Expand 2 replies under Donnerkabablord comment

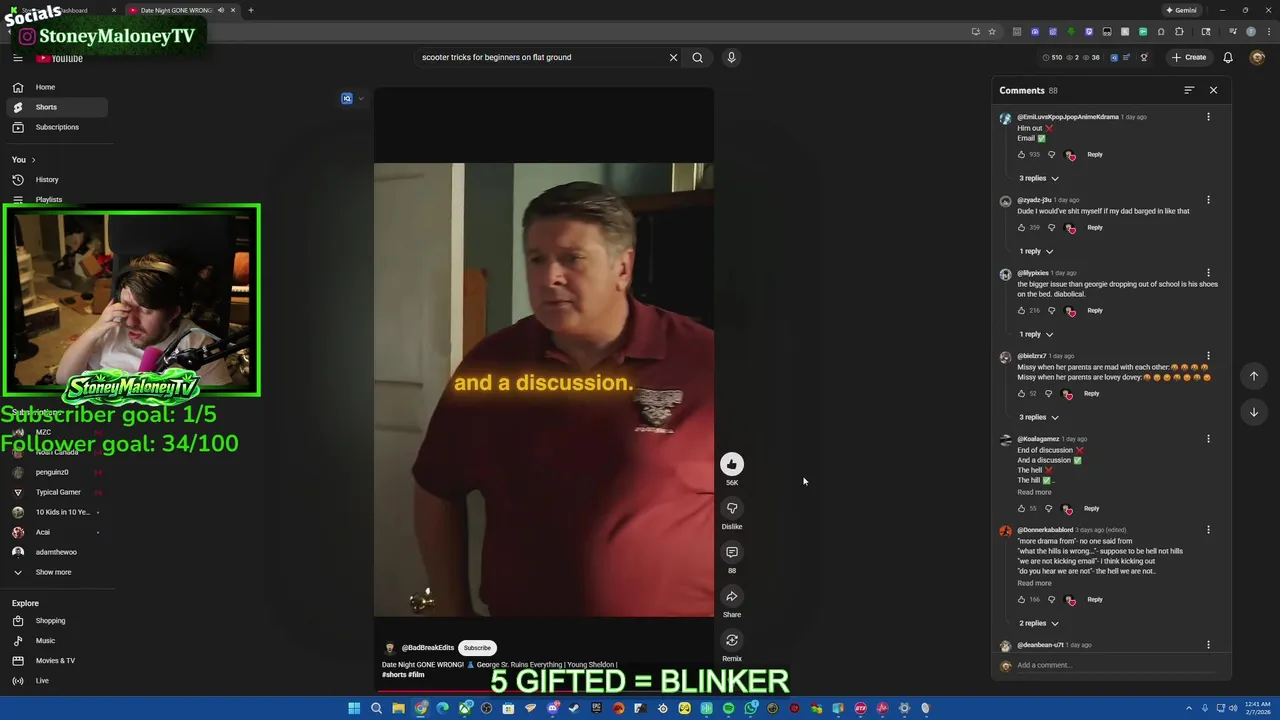point(1038,623)
